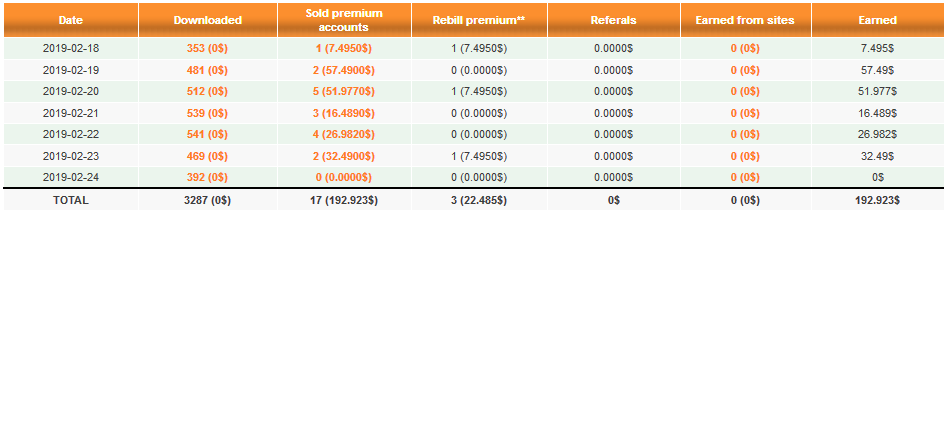Click the TOTAL row label
Screen dimensions: 944x432
click(70, 200)
